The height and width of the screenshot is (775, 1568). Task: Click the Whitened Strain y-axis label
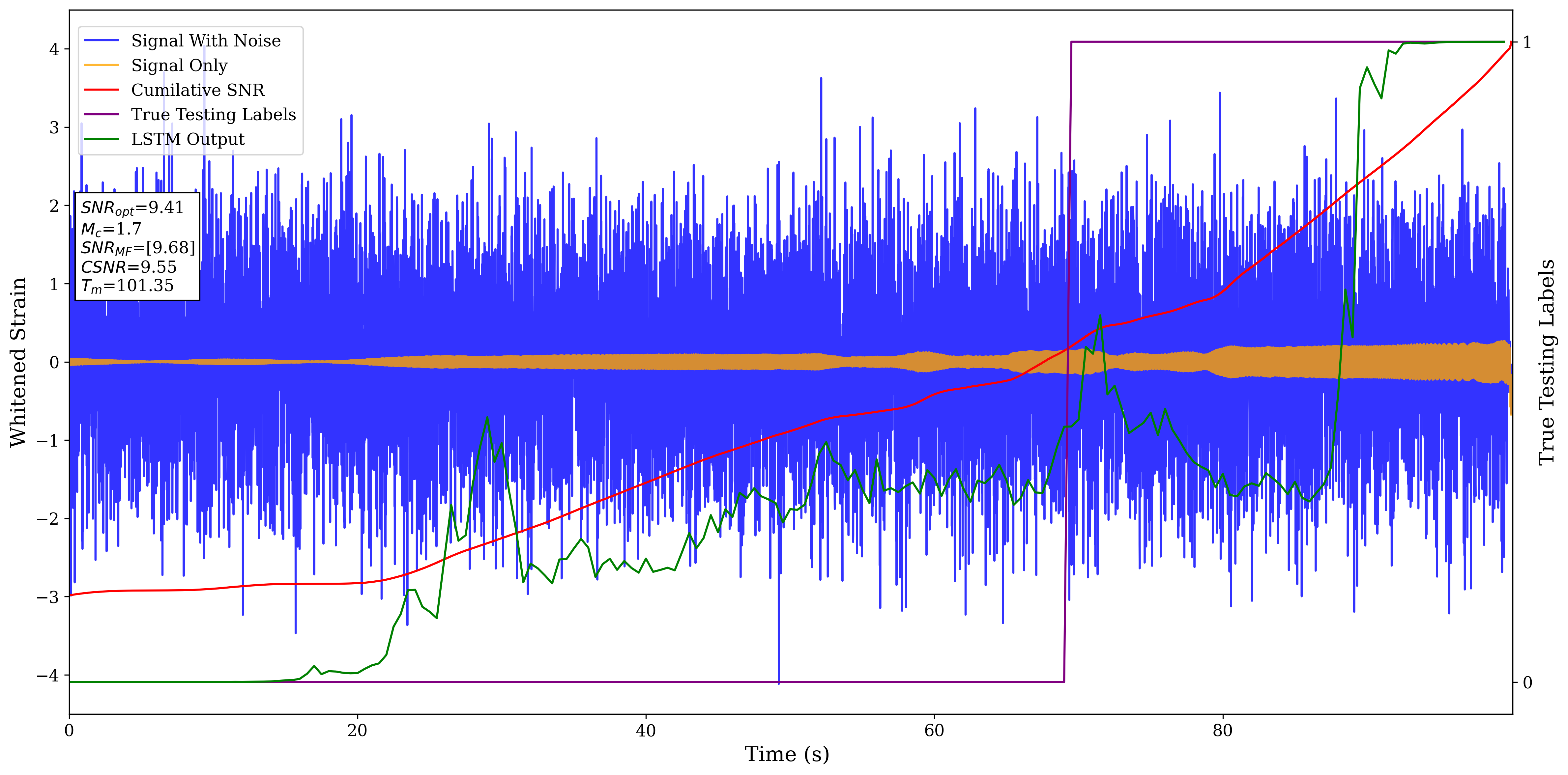click(18, 362)
